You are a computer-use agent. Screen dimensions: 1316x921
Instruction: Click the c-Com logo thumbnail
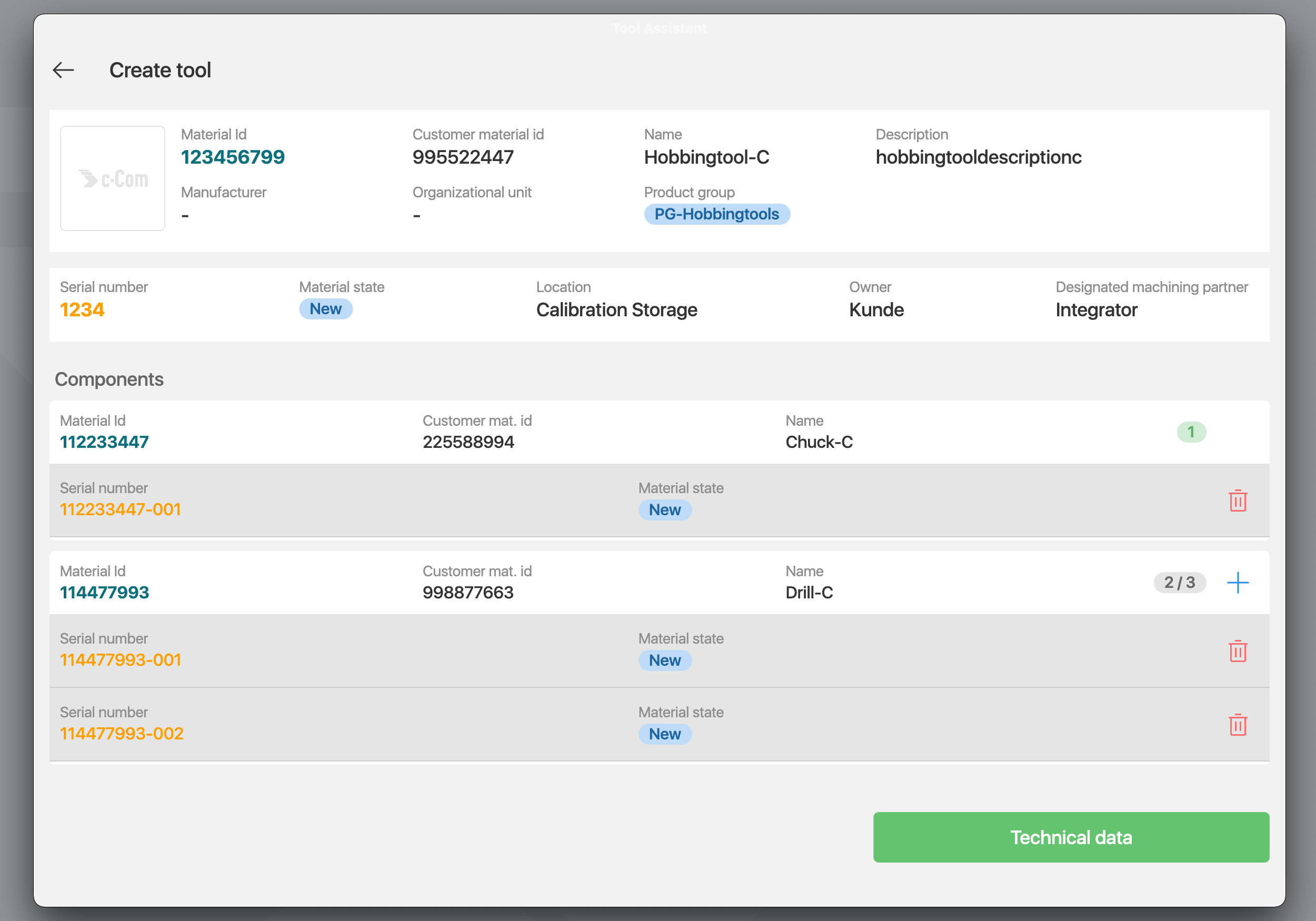[112, 177]
